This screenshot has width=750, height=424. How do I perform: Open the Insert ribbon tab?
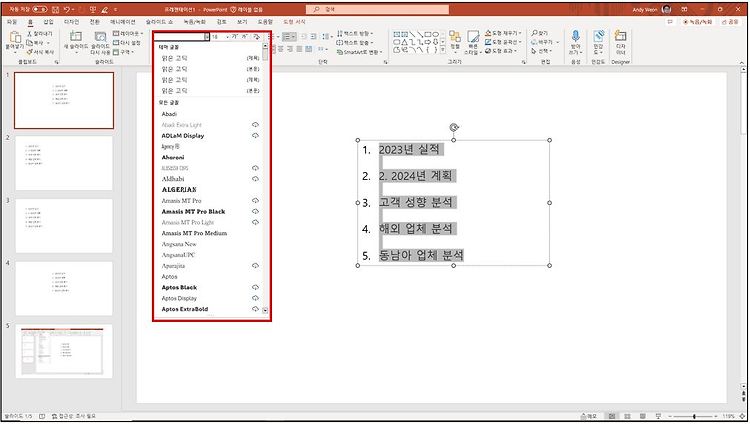point(48,22)
